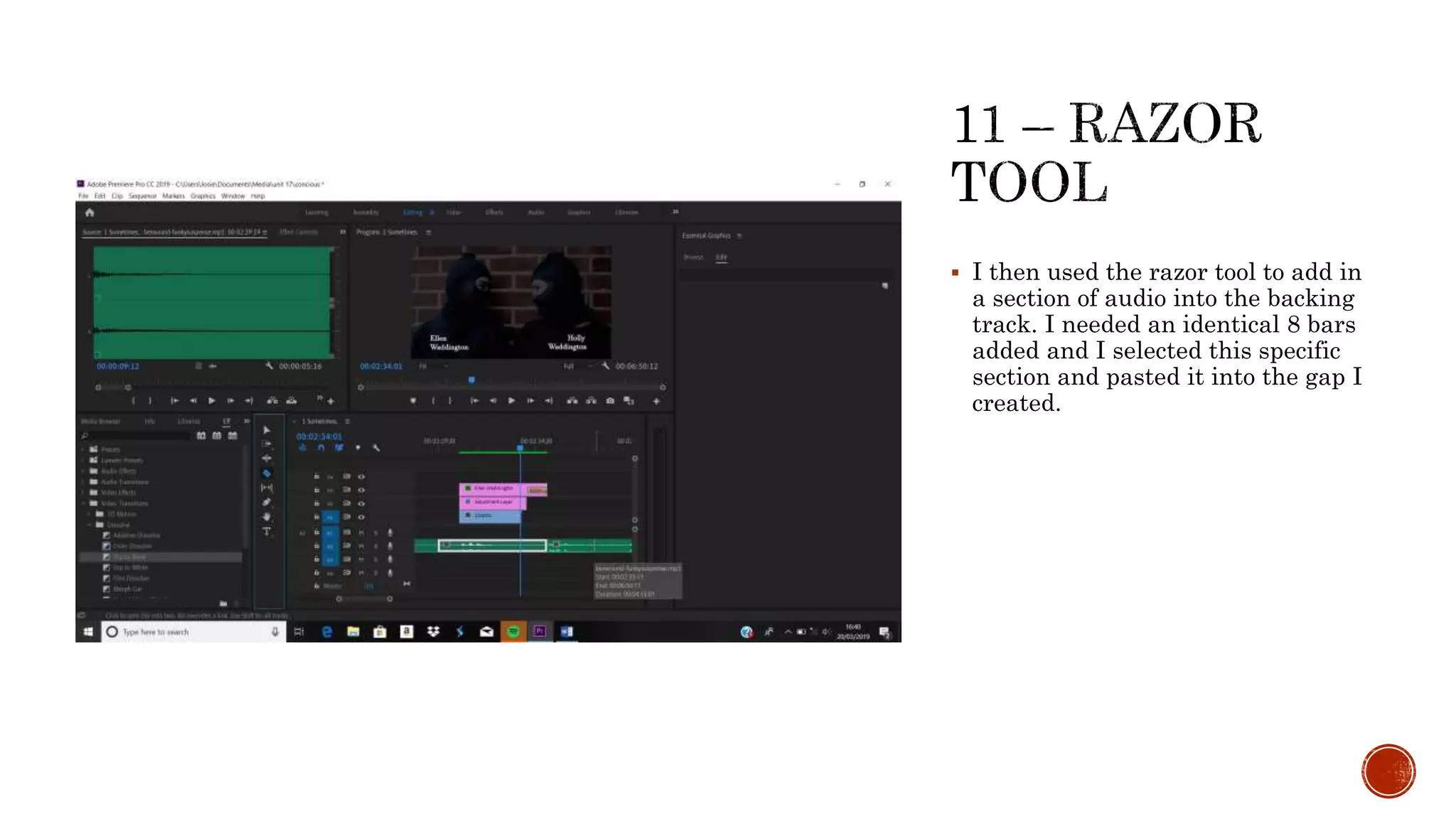Click Overwrite button in Source monitor
1456x819 pixels.
[x=291, y=401]
